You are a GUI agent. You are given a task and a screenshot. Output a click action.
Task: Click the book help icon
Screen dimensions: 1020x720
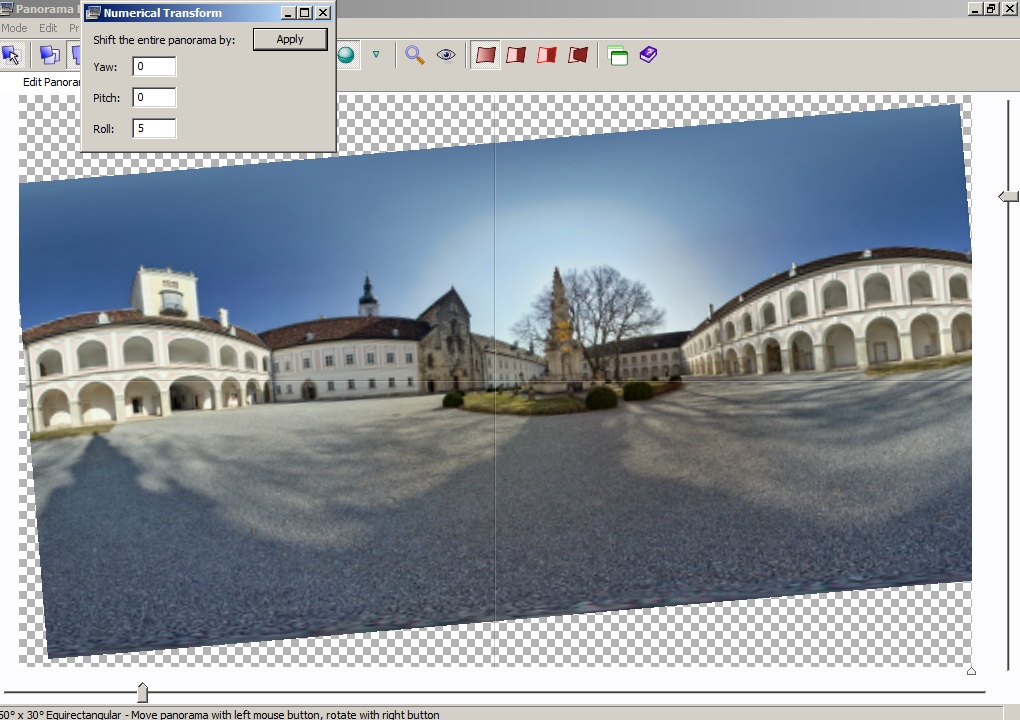(x=649, y=55)
